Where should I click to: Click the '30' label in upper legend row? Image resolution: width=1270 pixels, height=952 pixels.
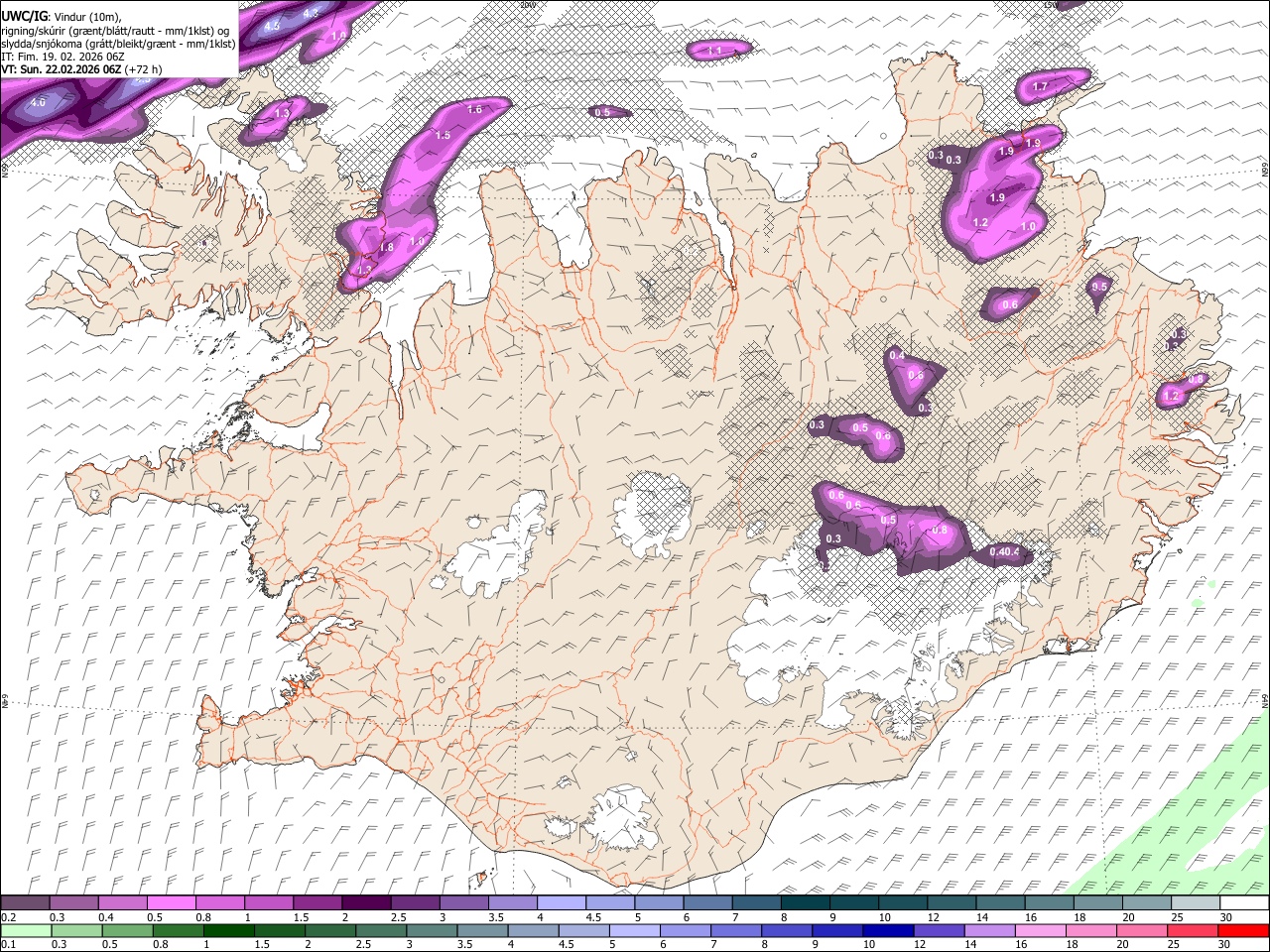click(1225, 917)
